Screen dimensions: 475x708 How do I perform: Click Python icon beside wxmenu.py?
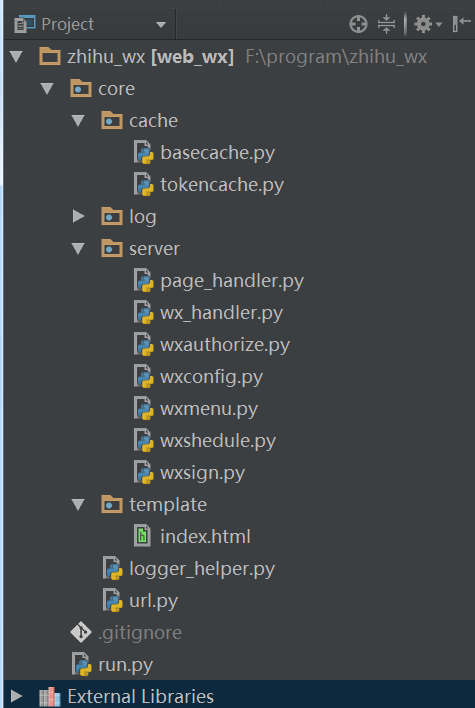(x=144, y=409)
